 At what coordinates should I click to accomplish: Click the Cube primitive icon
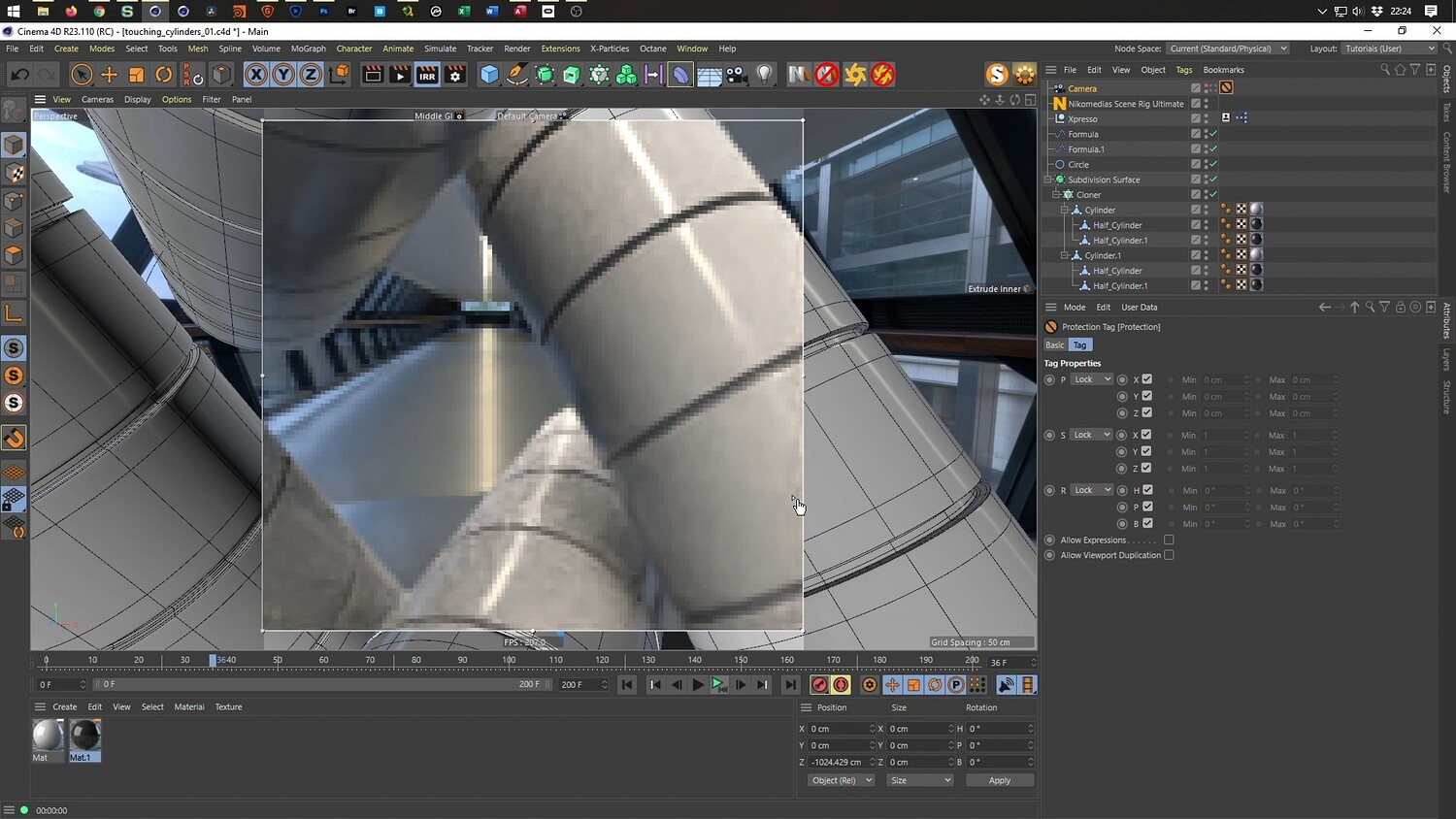pos(489,75)
